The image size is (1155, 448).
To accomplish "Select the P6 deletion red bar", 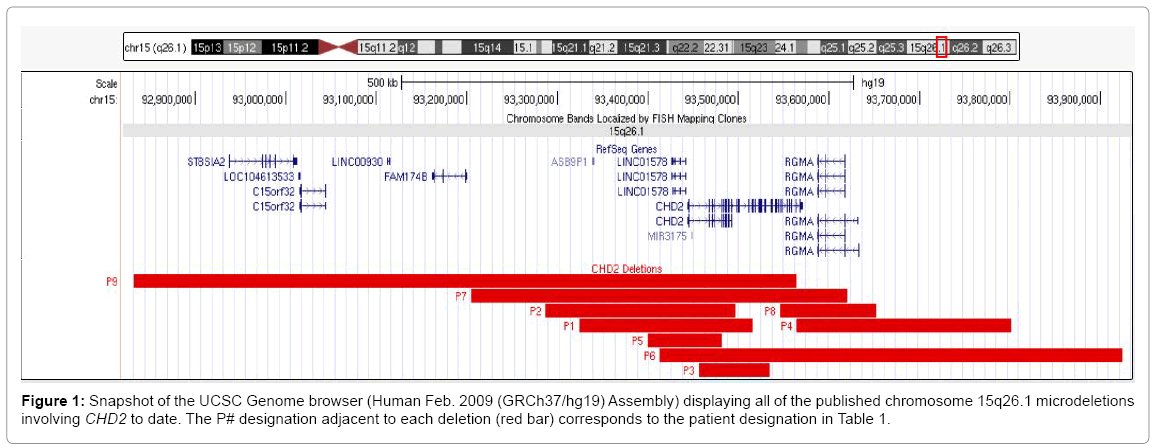I will coord(890,355).
